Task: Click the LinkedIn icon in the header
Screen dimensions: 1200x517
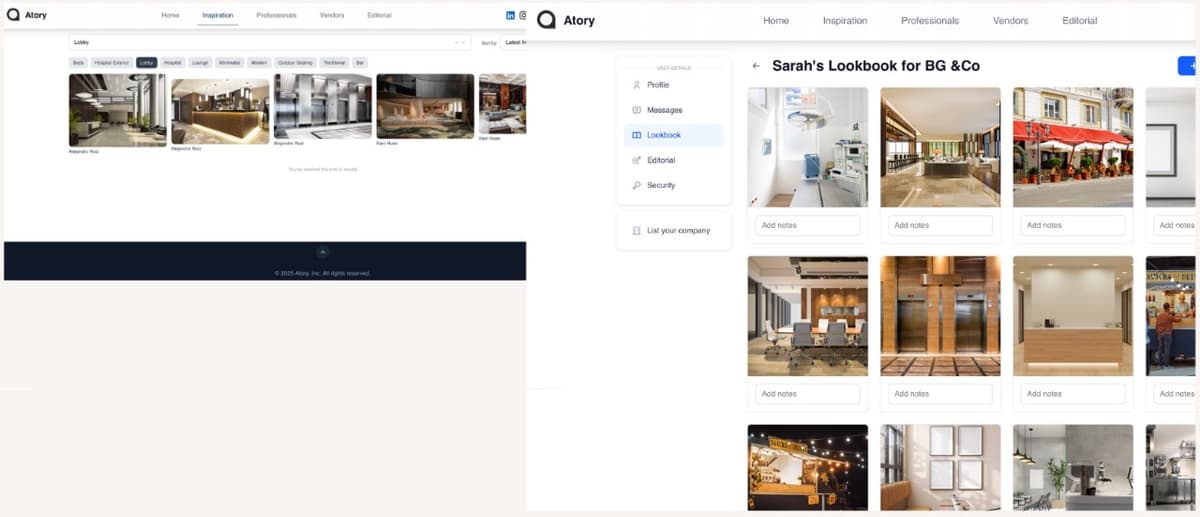Action: click(x=511, y=15)
